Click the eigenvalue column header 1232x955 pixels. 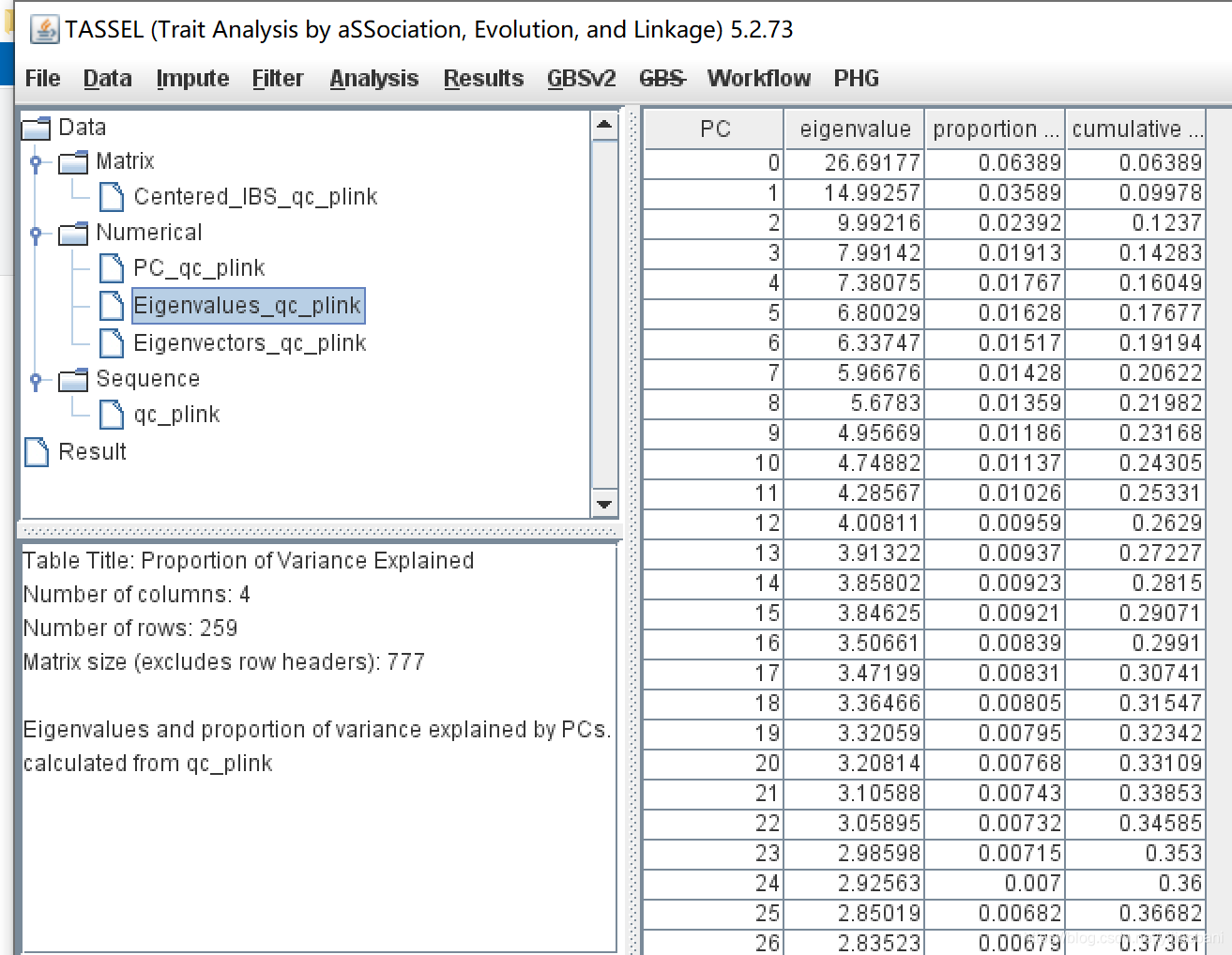854,129
